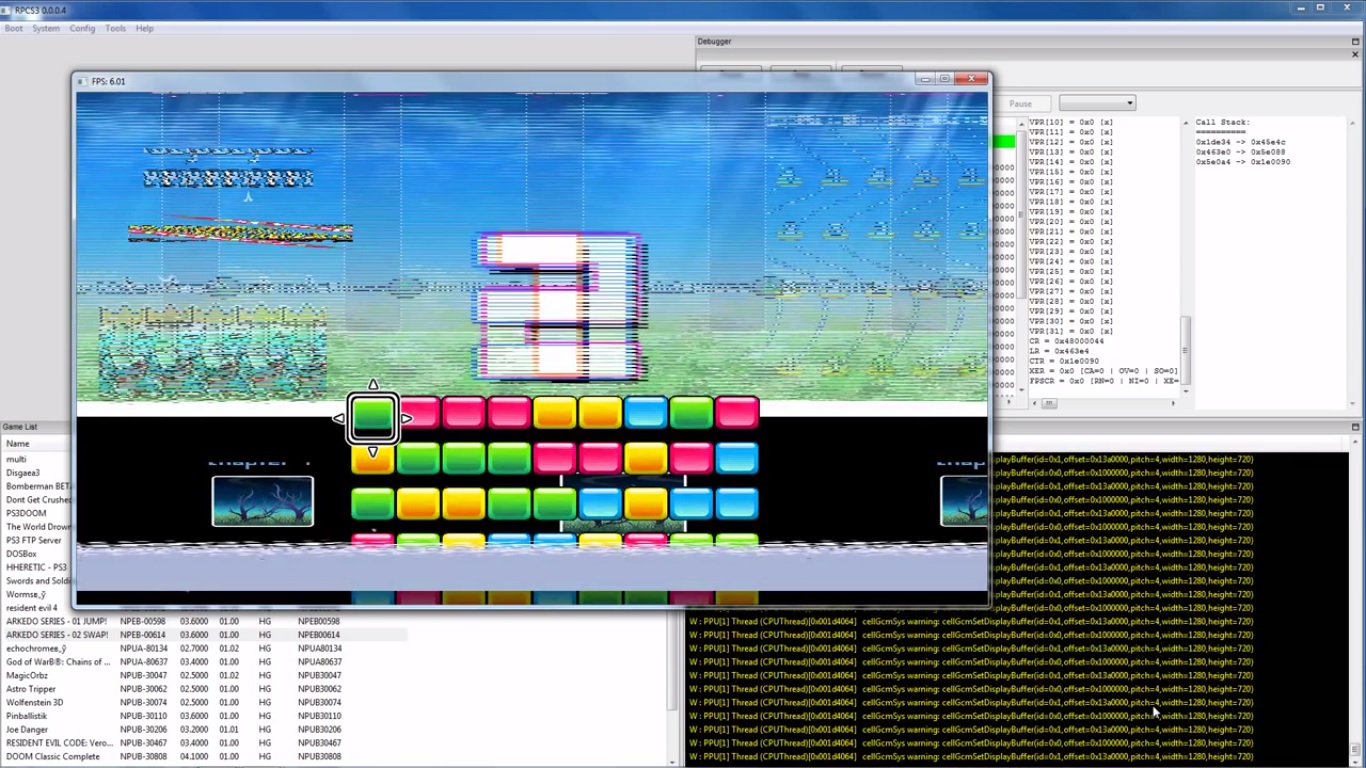The width and height of the screenshot is (1366, 768).
Task: Select the 'PS3 FTP Server' entry
Action: [x=36, y=540]
